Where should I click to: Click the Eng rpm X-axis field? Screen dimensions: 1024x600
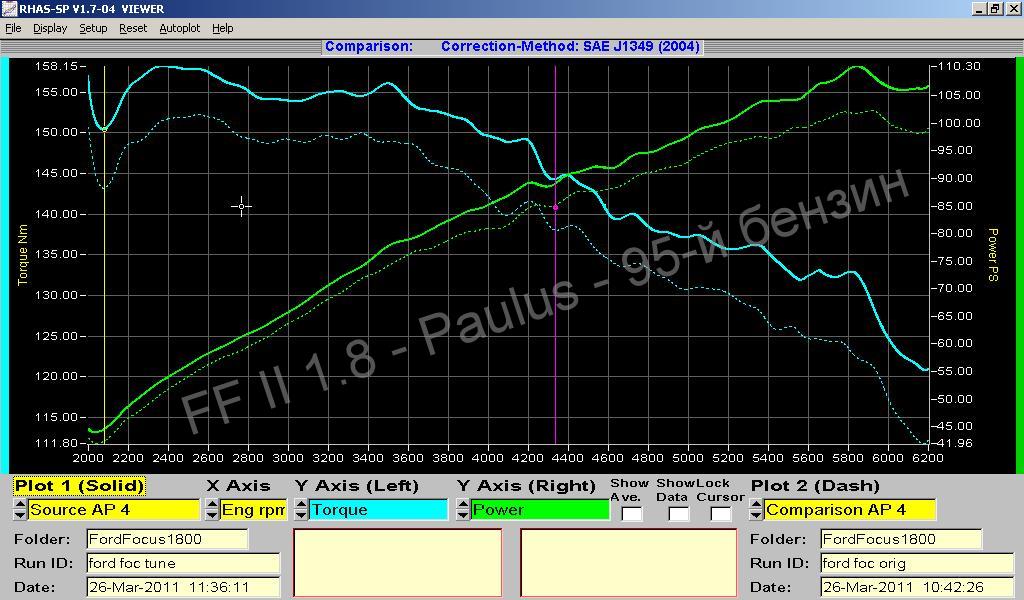[x=252, y=510]
